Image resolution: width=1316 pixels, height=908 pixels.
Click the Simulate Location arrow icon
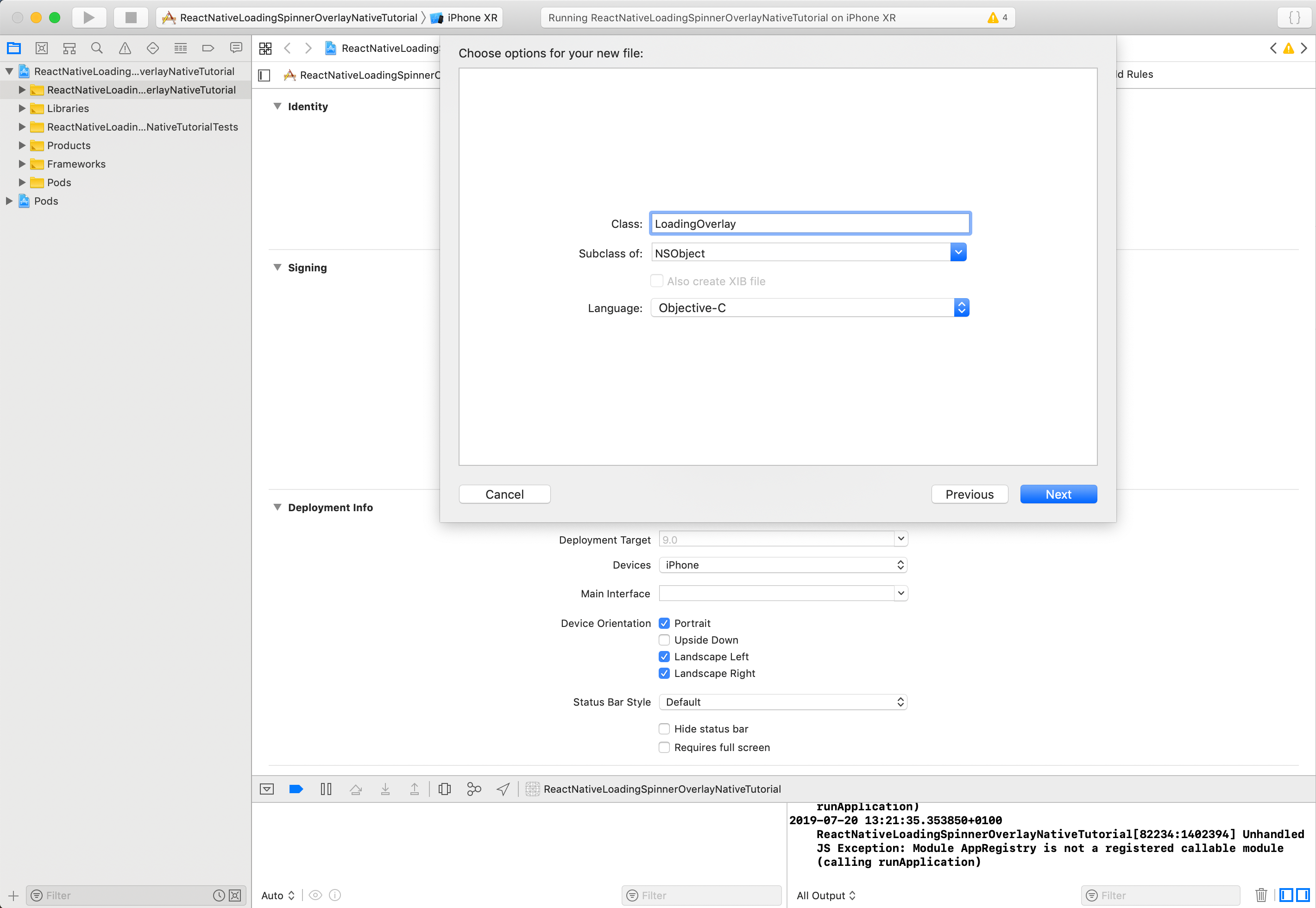point(503,789)
